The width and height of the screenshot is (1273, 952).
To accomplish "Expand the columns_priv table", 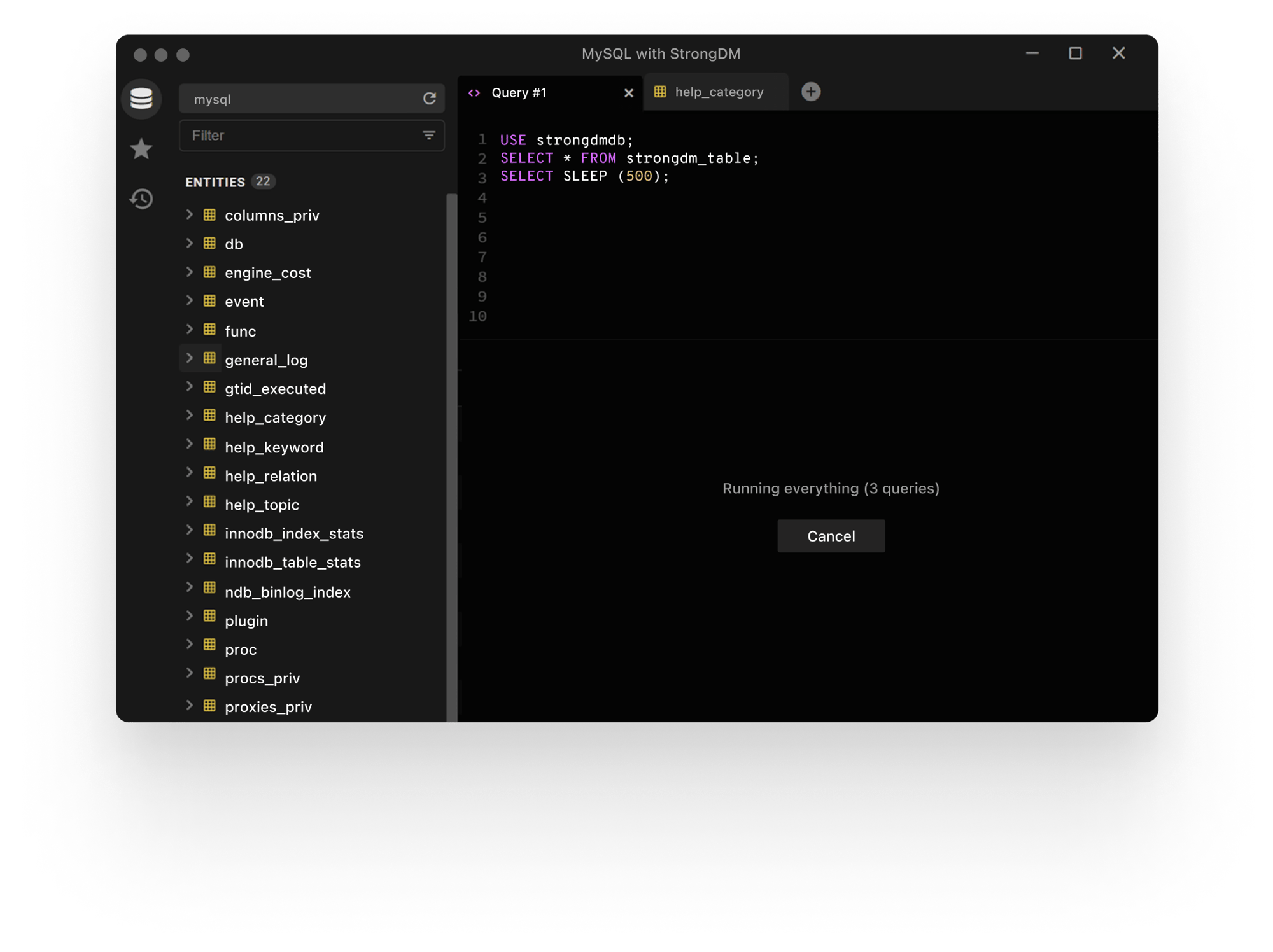I will click(189, 214).
